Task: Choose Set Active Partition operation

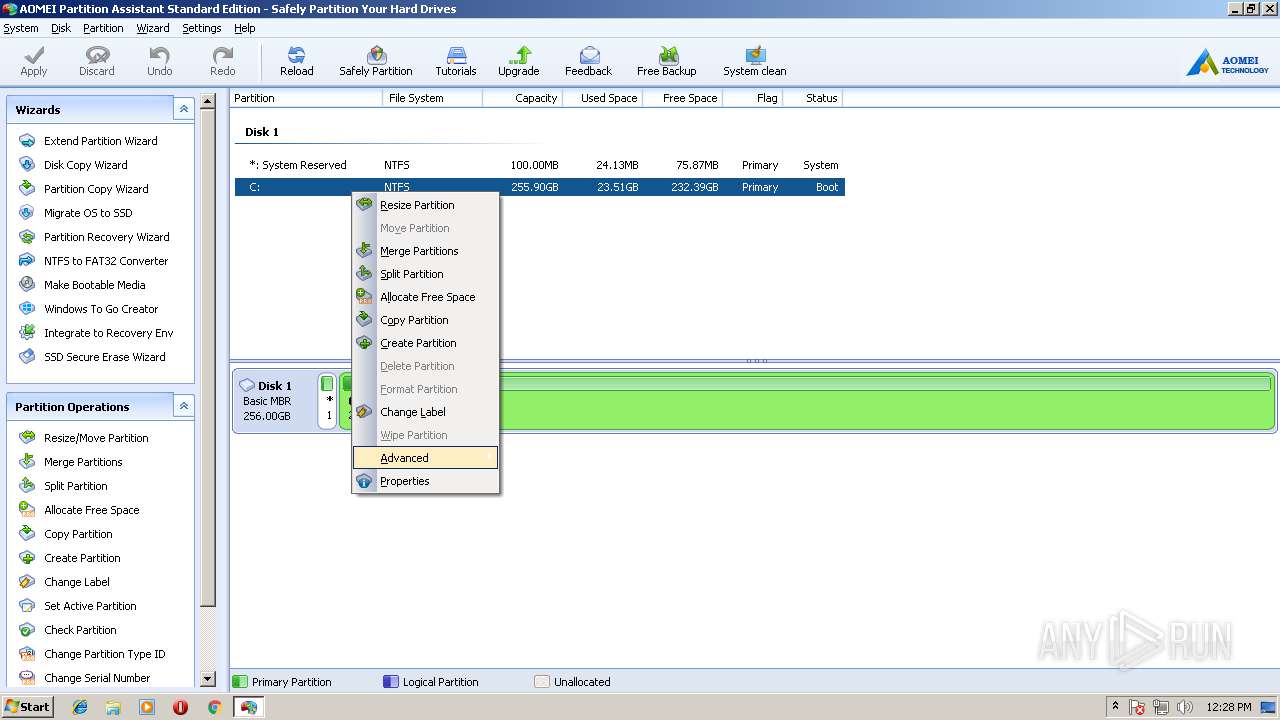Action: [89, 606]
